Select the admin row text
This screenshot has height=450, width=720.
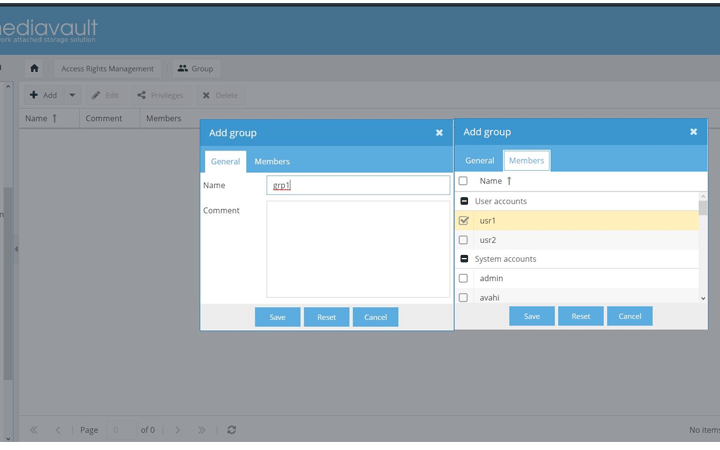[491, 278]
